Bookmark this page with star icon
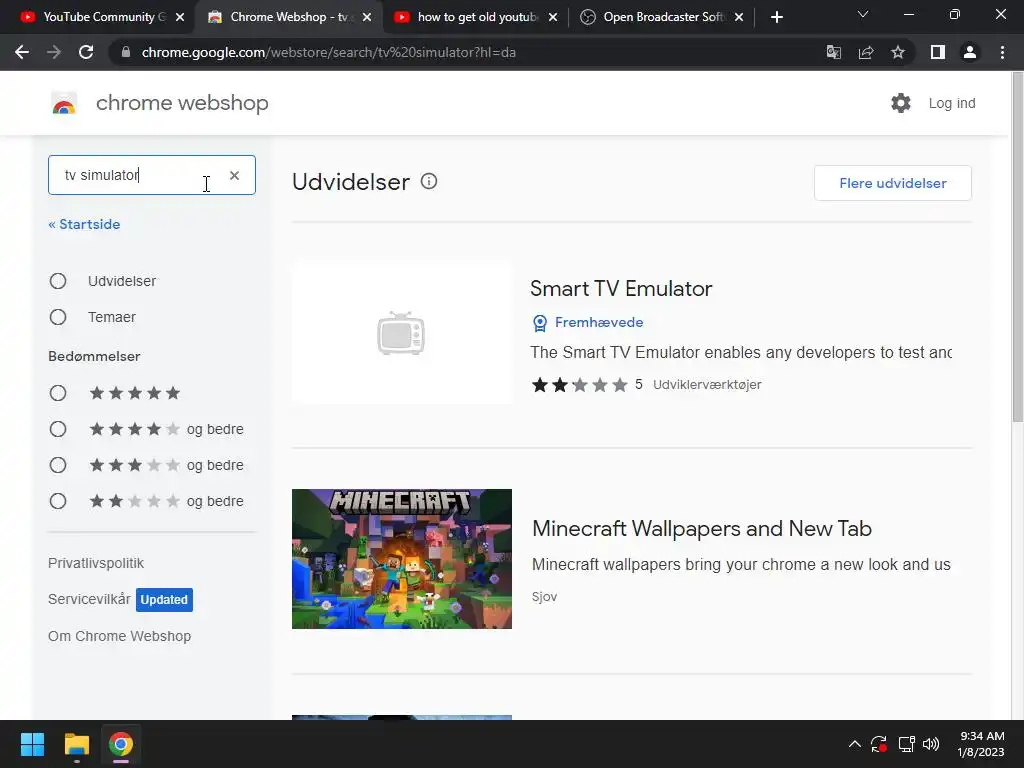1024x768 pixels. click(x=898, y=52)
